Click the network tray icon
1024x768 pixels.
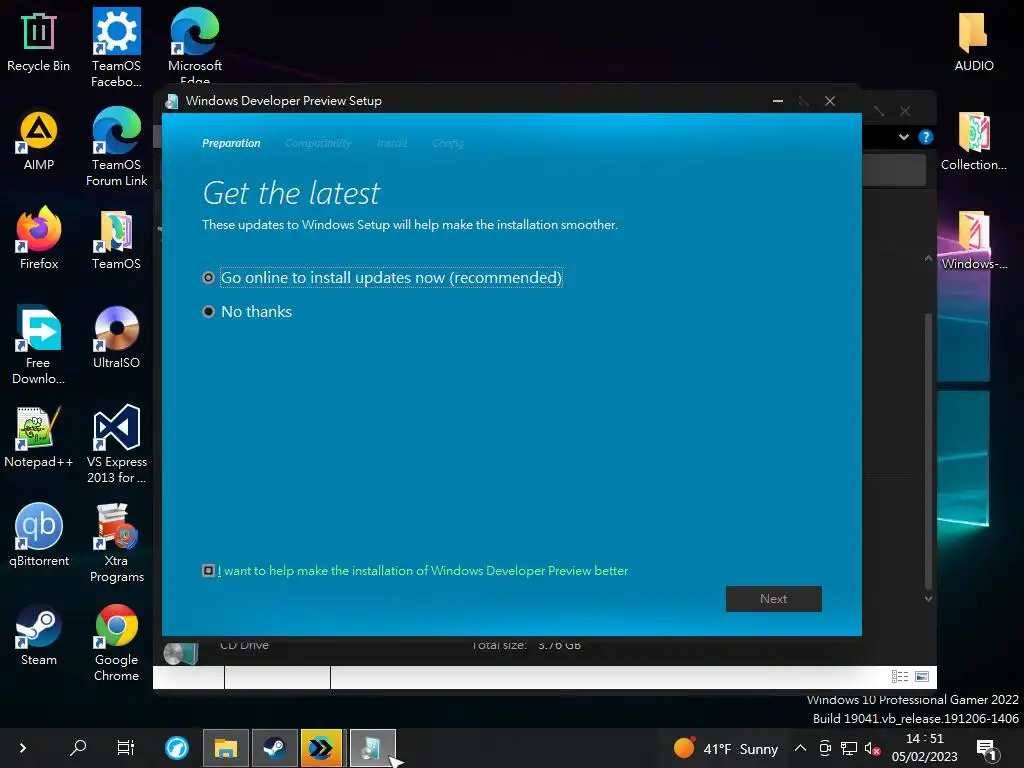(x=849, y=748)
